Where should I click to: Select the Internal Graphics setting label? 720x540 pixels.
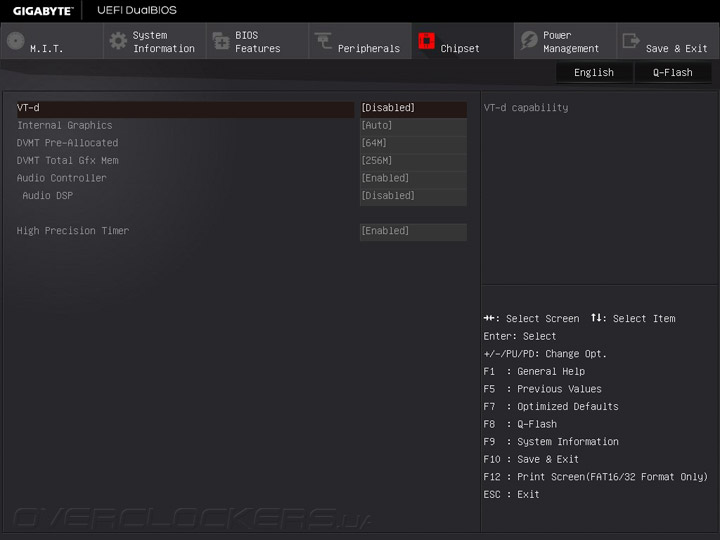65,125
